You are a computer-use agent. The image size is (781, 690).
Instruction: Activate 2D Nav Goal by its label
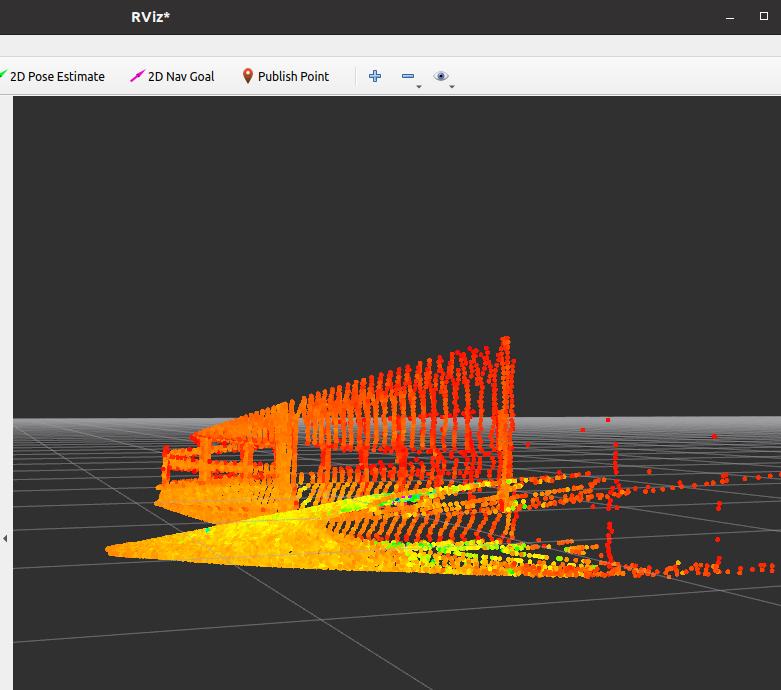click(181, 77)
